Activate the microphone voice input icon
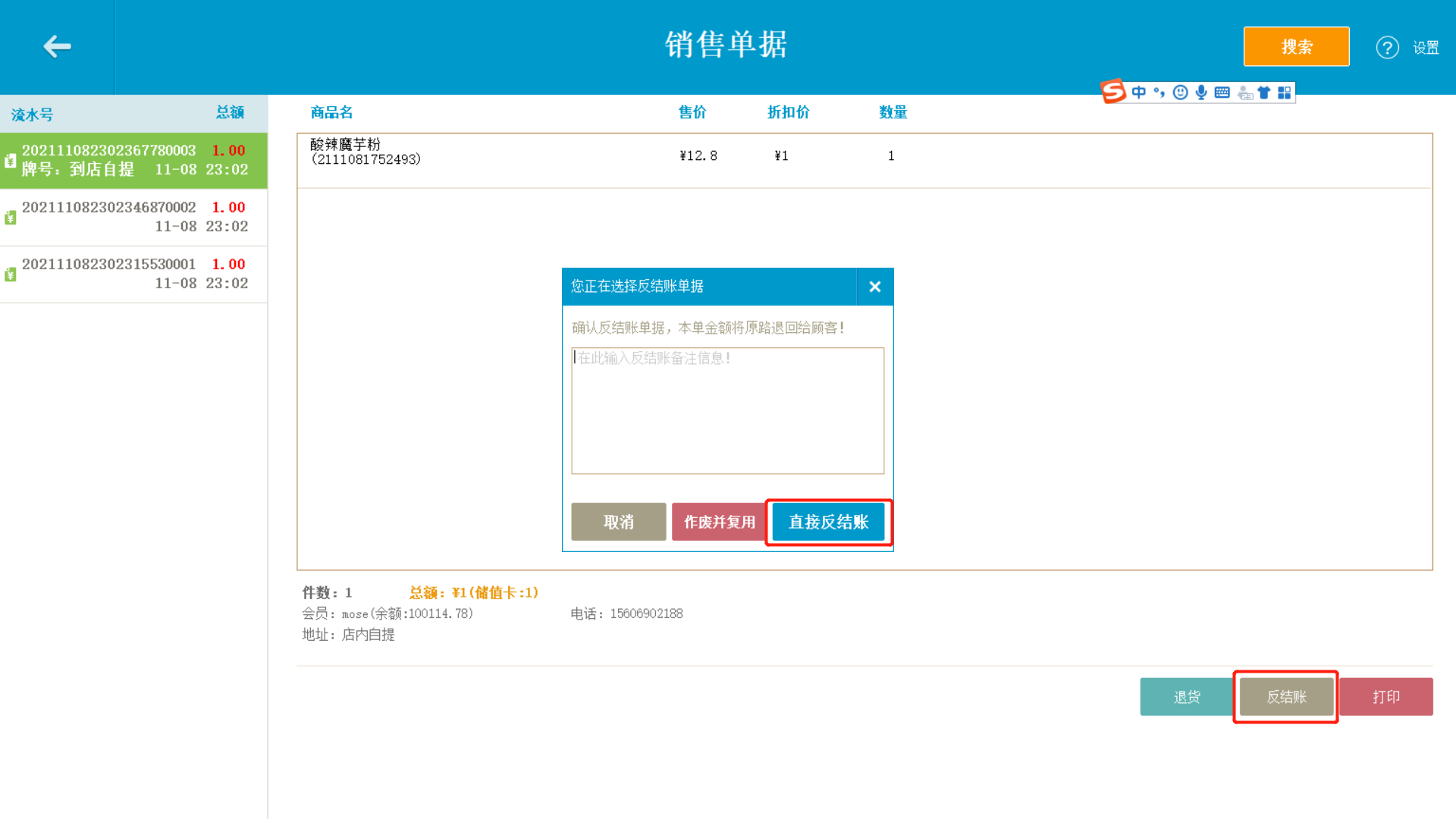 (x=1201, y=93)
